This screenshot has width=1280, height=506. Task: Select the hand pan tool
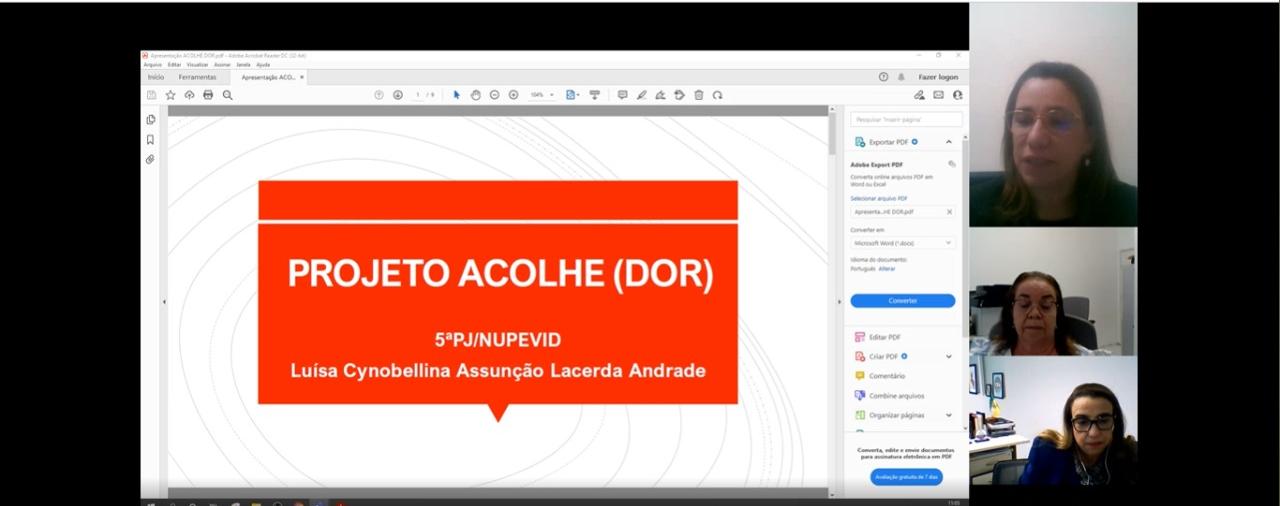point(476,95)
